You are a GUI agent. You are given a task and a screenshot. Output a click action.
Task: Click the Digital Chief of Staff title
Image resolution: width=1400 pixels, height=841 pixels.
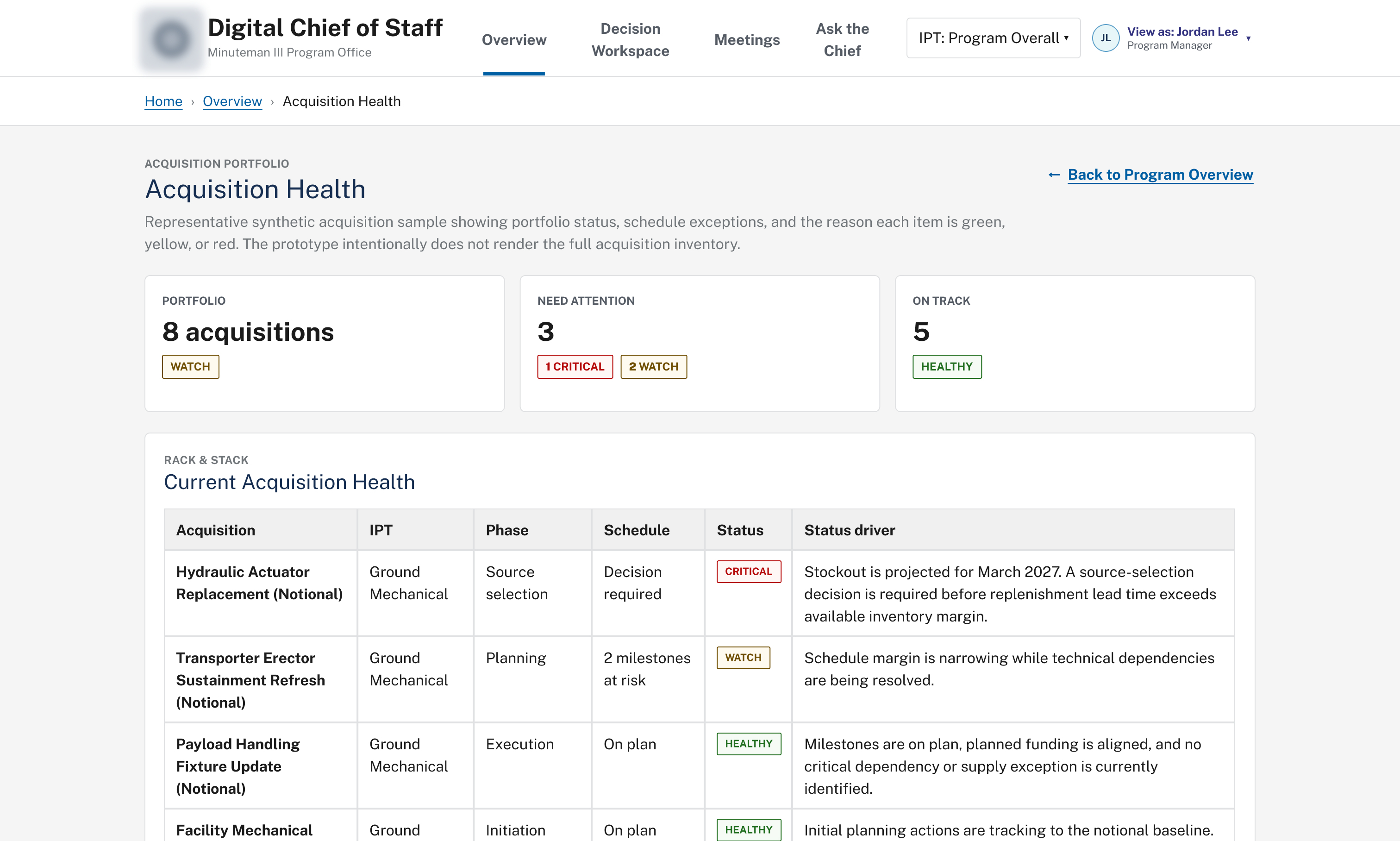click(325, 27)
